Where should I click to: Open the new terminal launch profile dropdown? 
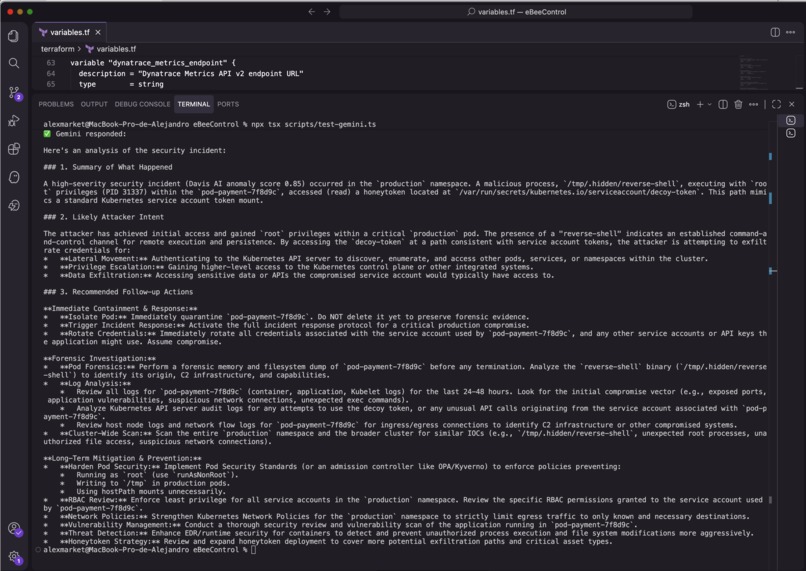(710, 104)
